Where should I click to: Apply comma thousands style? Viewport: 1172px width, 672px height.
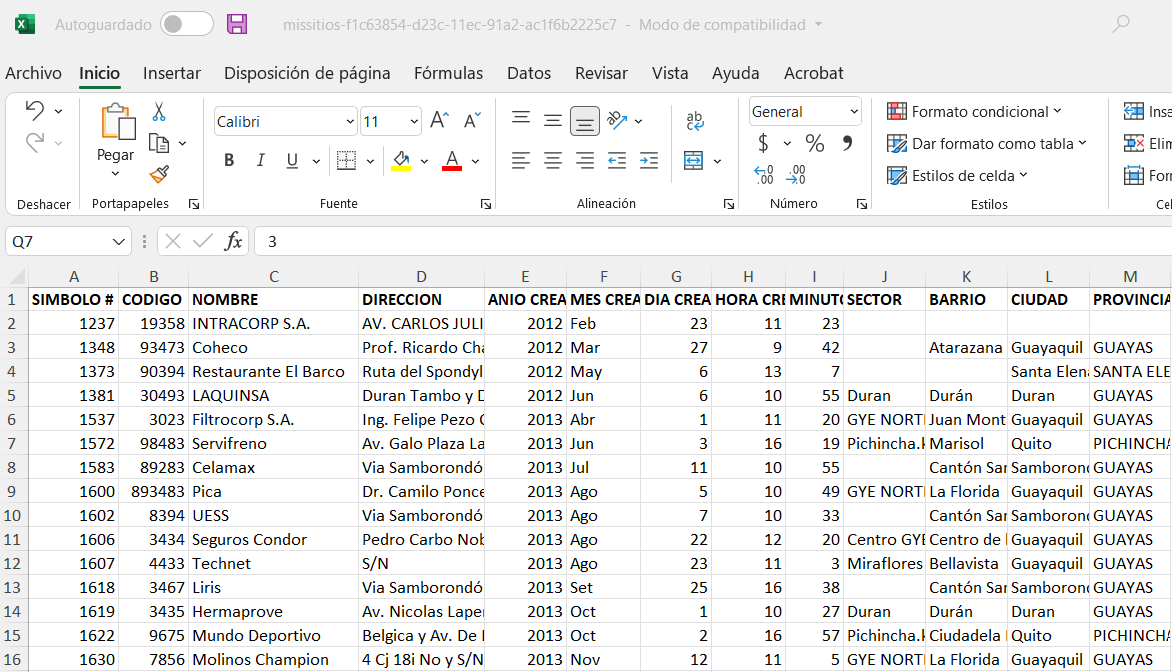[x=847, y=142]
